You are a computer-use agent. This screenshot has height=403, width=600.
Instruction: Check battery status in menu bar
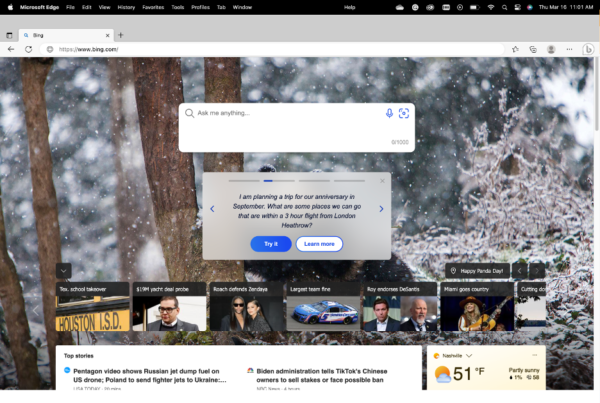[474, 7]
